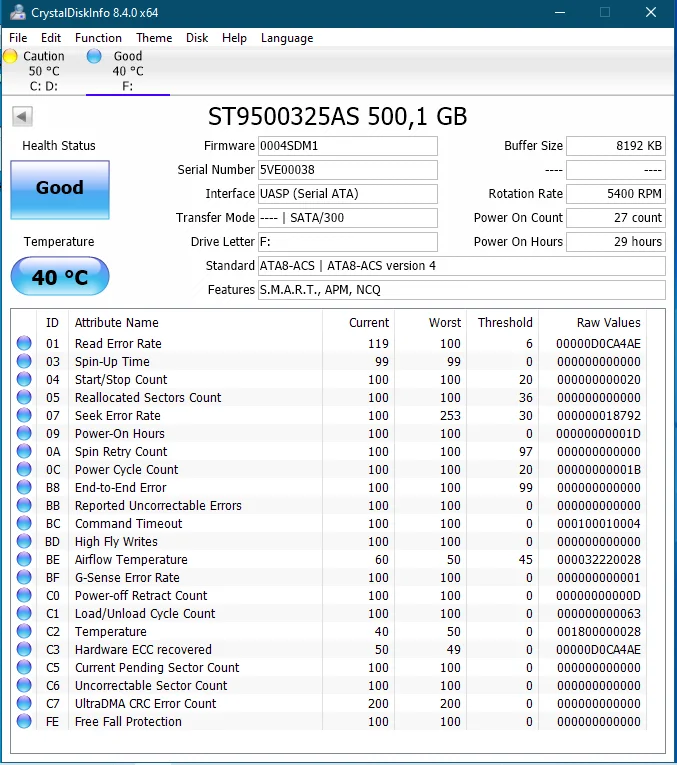
Task: Click raw value 000000018792 of Seek Error Rate
Action: tap(598, 416)
